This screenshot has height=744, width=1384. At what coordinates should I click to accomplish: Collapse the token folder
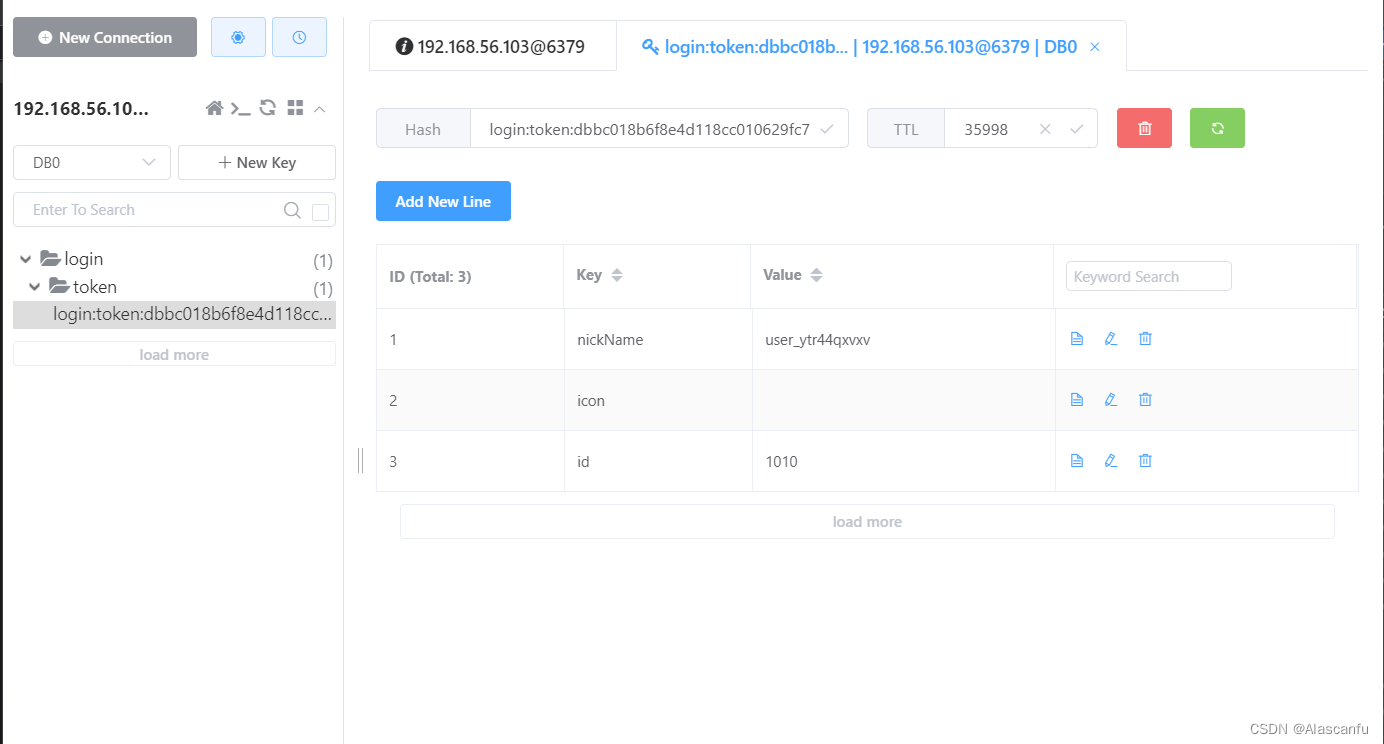35,287
